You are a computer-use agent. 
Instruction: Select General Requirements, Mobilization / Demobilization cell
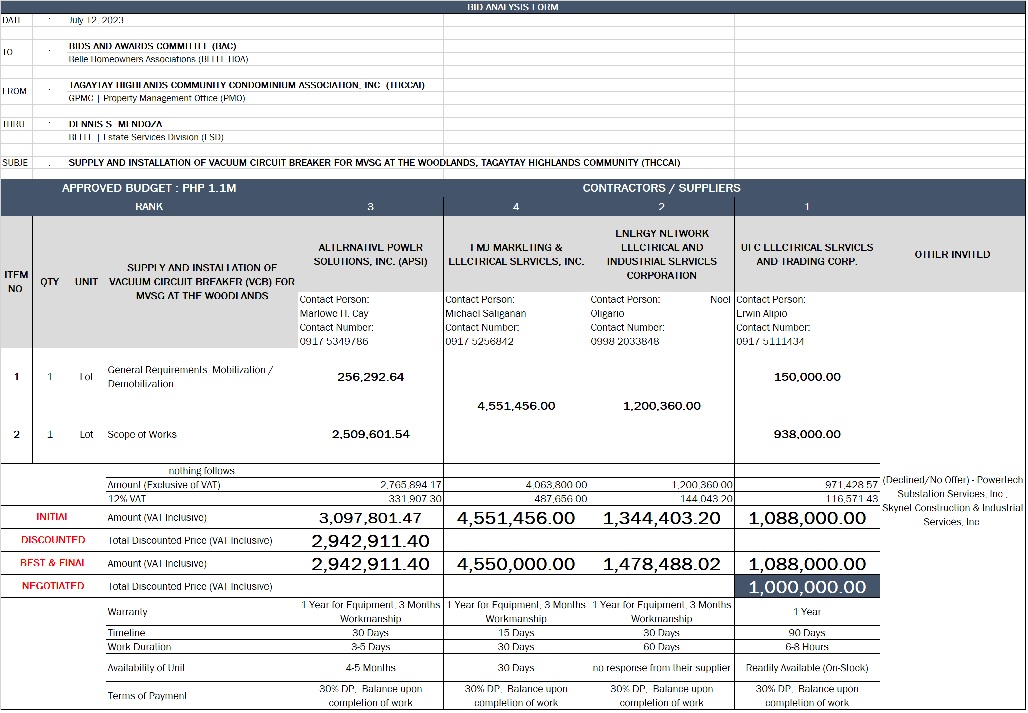pos(190,377)
